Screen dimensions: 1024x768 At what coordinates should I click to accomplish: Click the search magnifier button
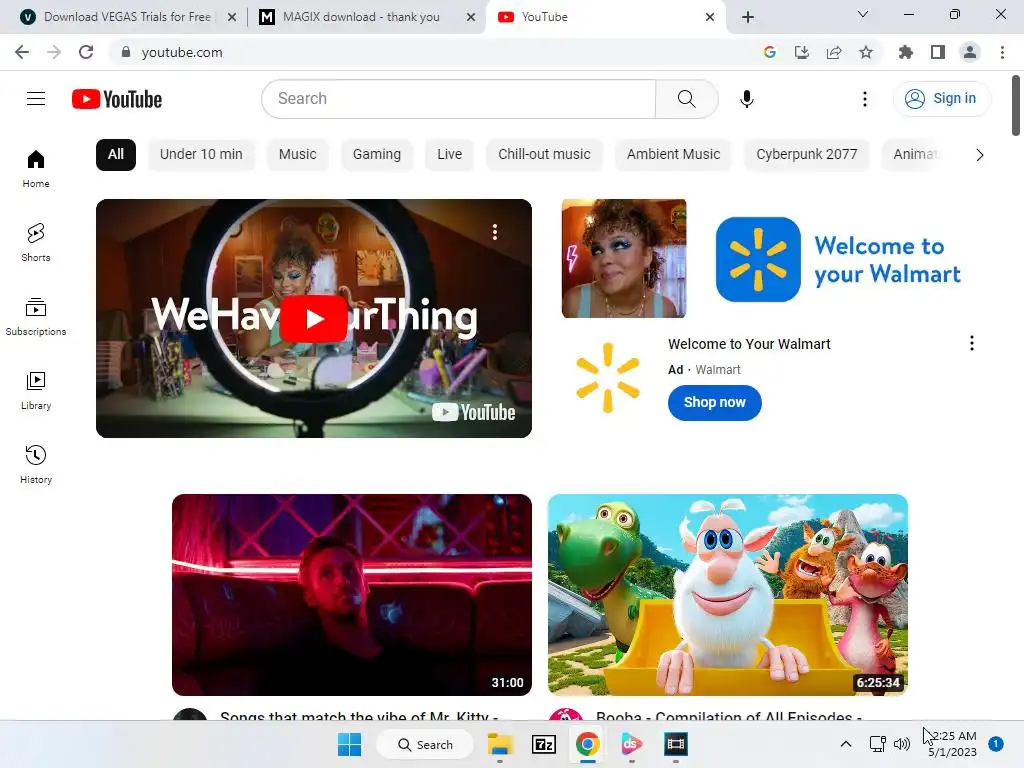tap(686, 99)
